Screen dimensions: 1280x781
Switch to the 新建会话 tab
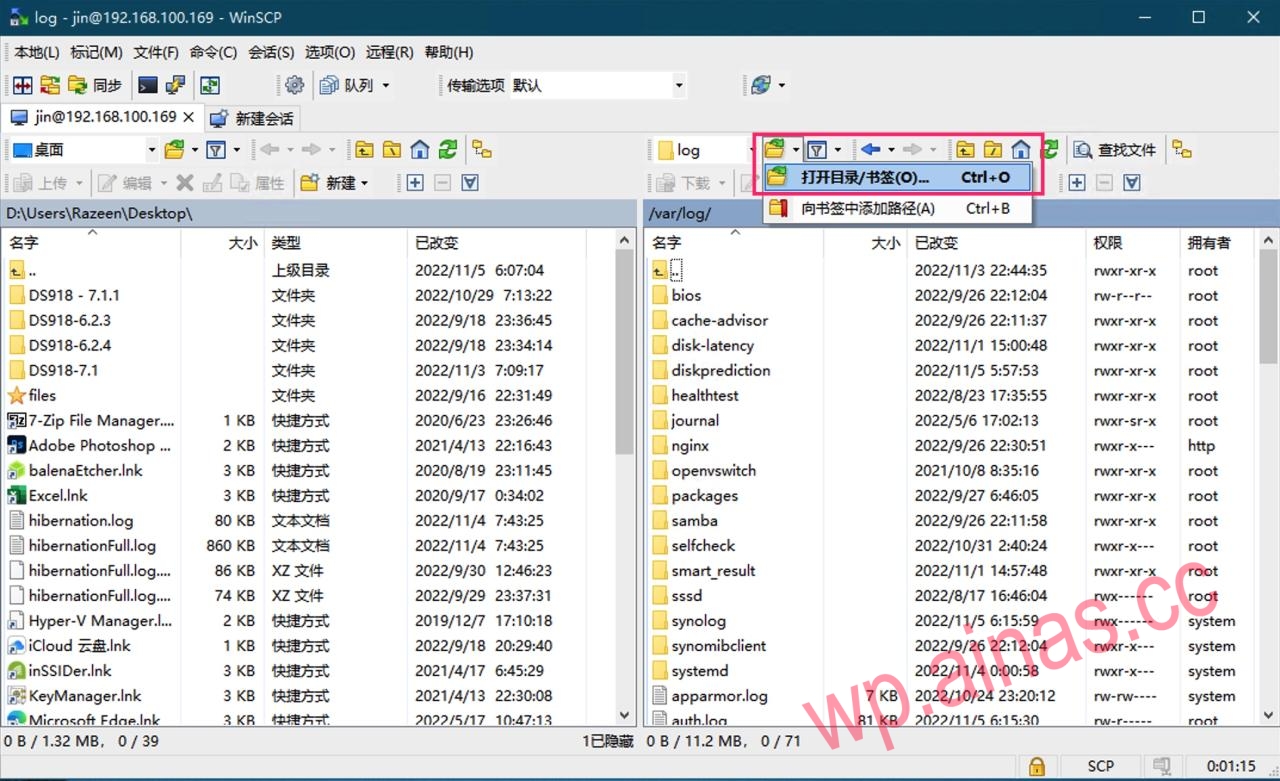pos(252,118)
